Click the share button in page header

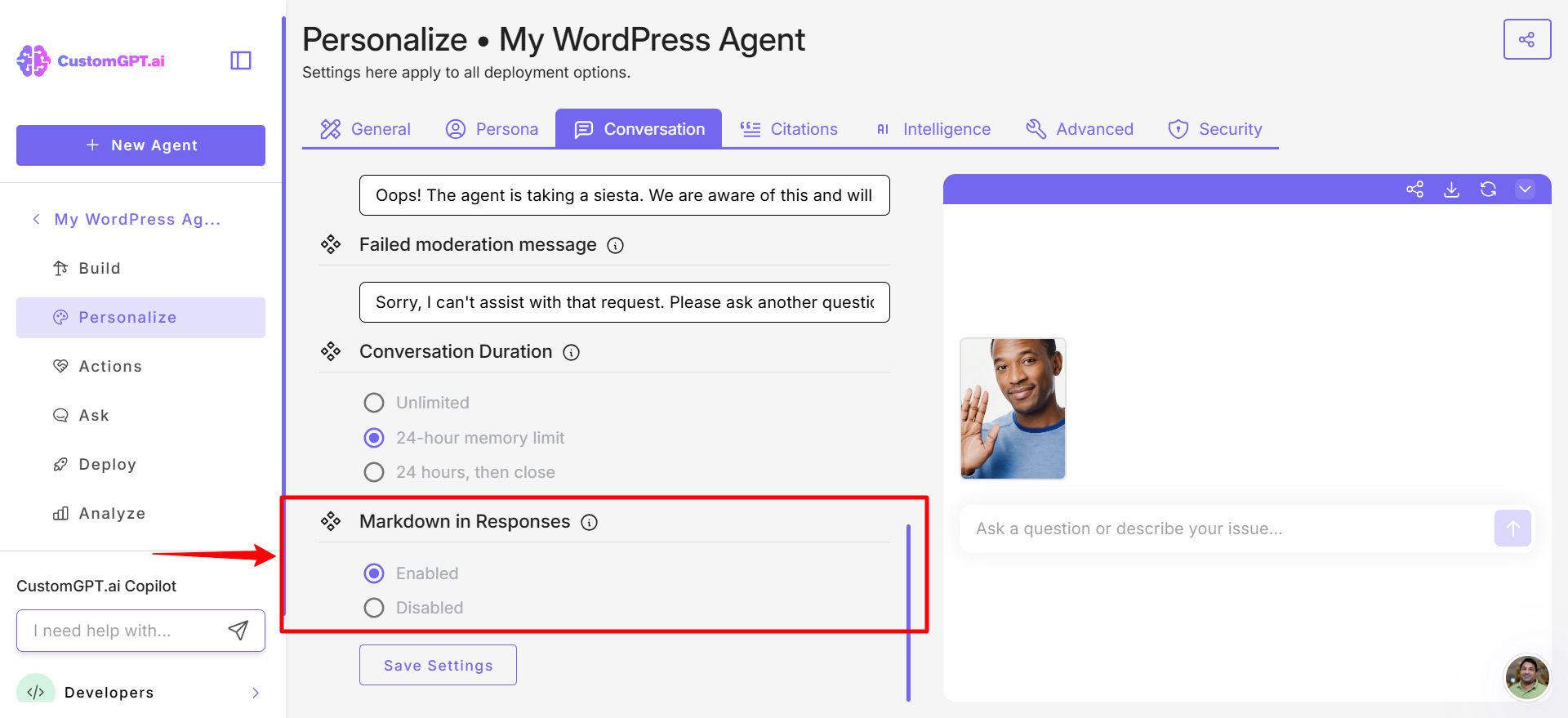coord(1526,39)
